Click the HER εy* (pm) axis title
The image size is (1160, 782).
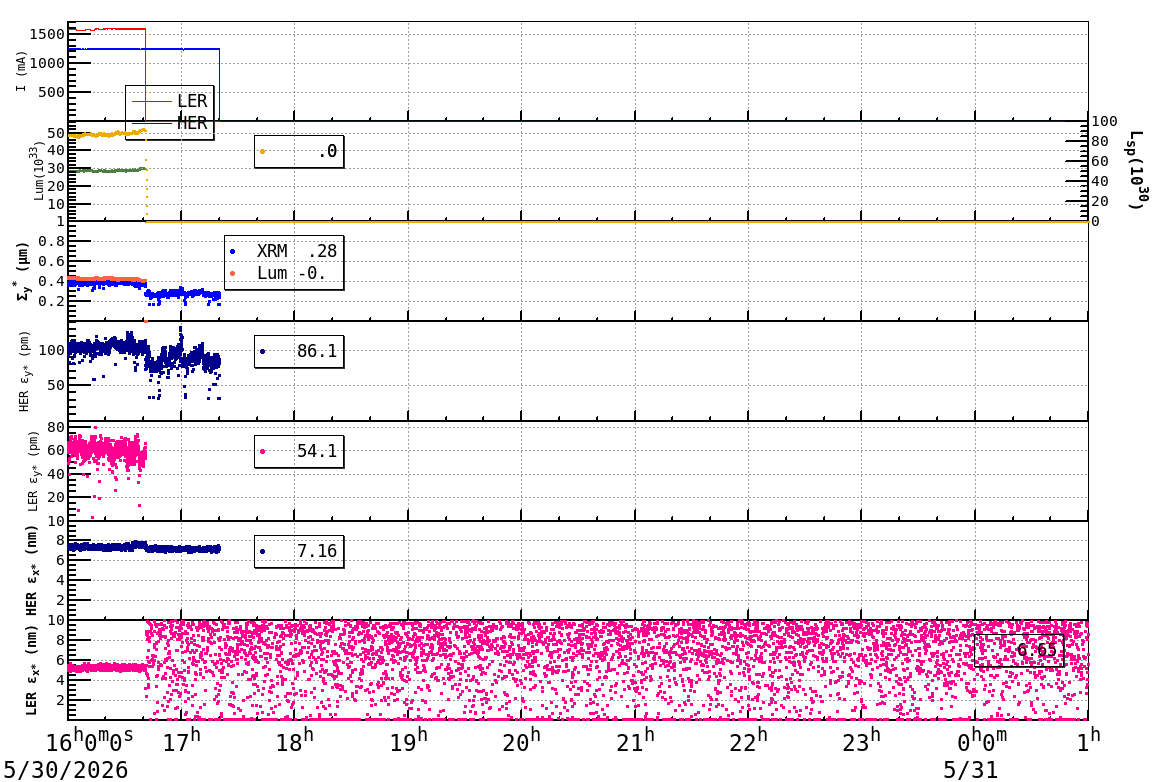tap(24, 371)
